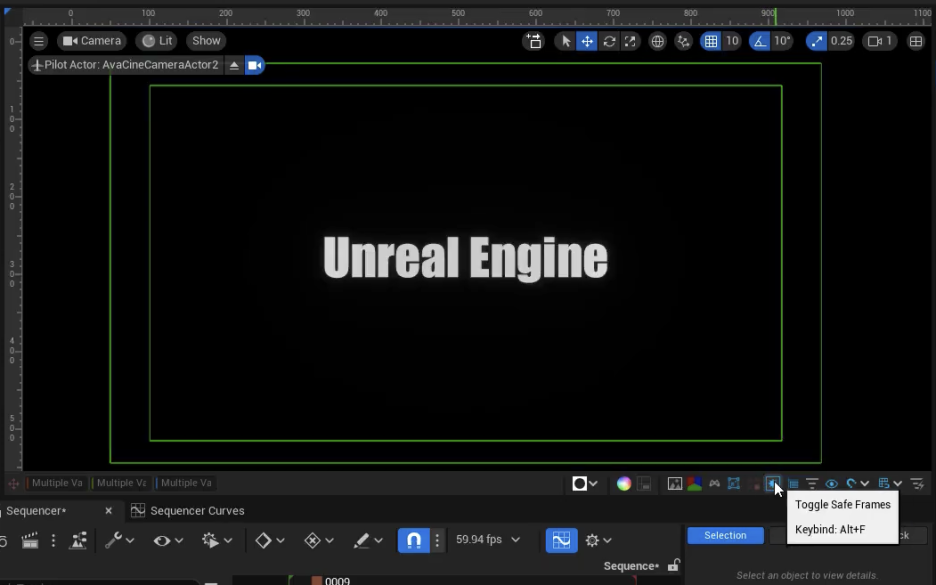
Task: Change the 59.94 fps frame rate
Action: tap(488, 540)
